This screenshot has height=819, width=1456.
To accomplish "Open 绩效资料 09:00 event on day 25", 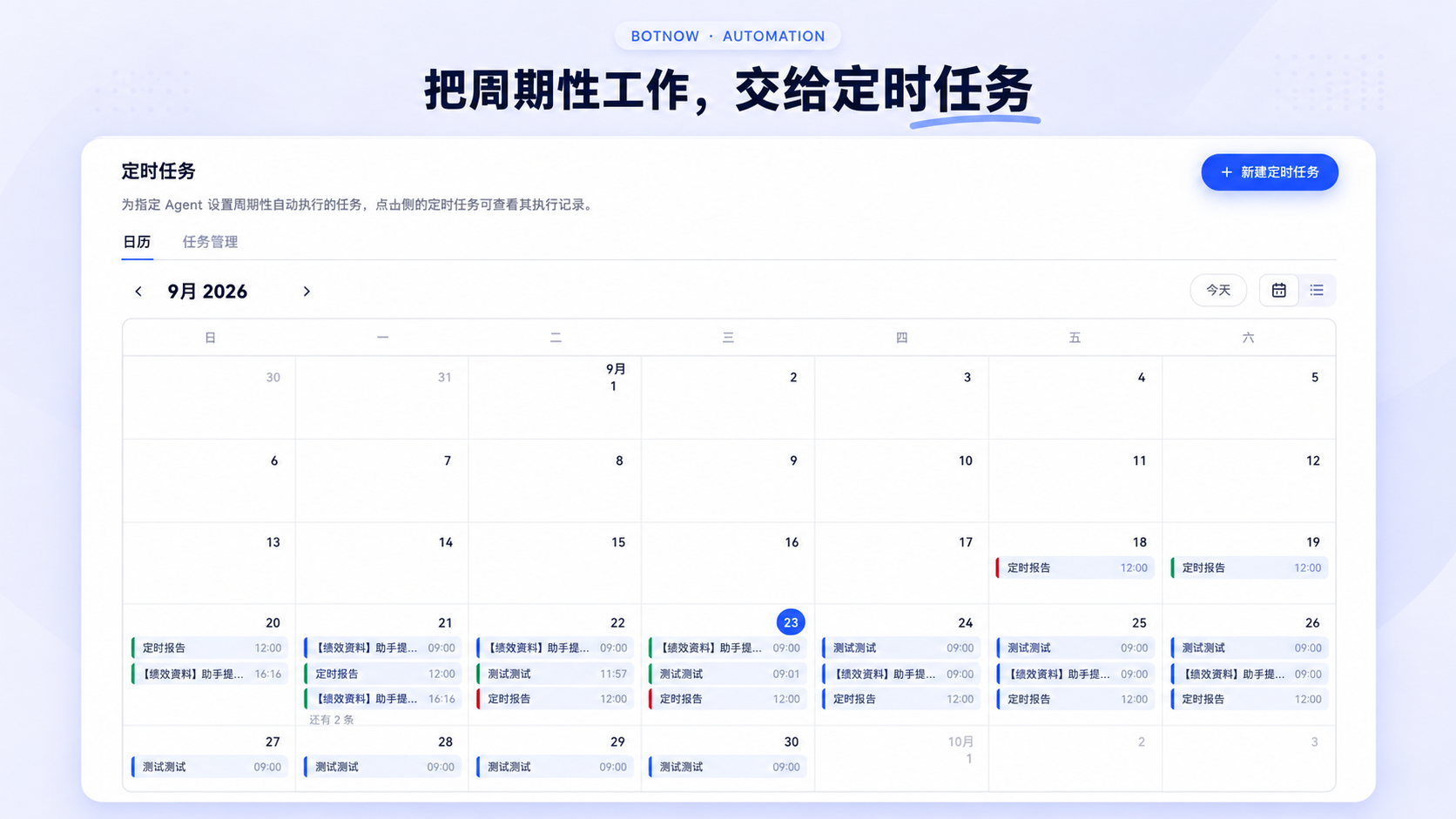I will click(x=1075, y=674).
